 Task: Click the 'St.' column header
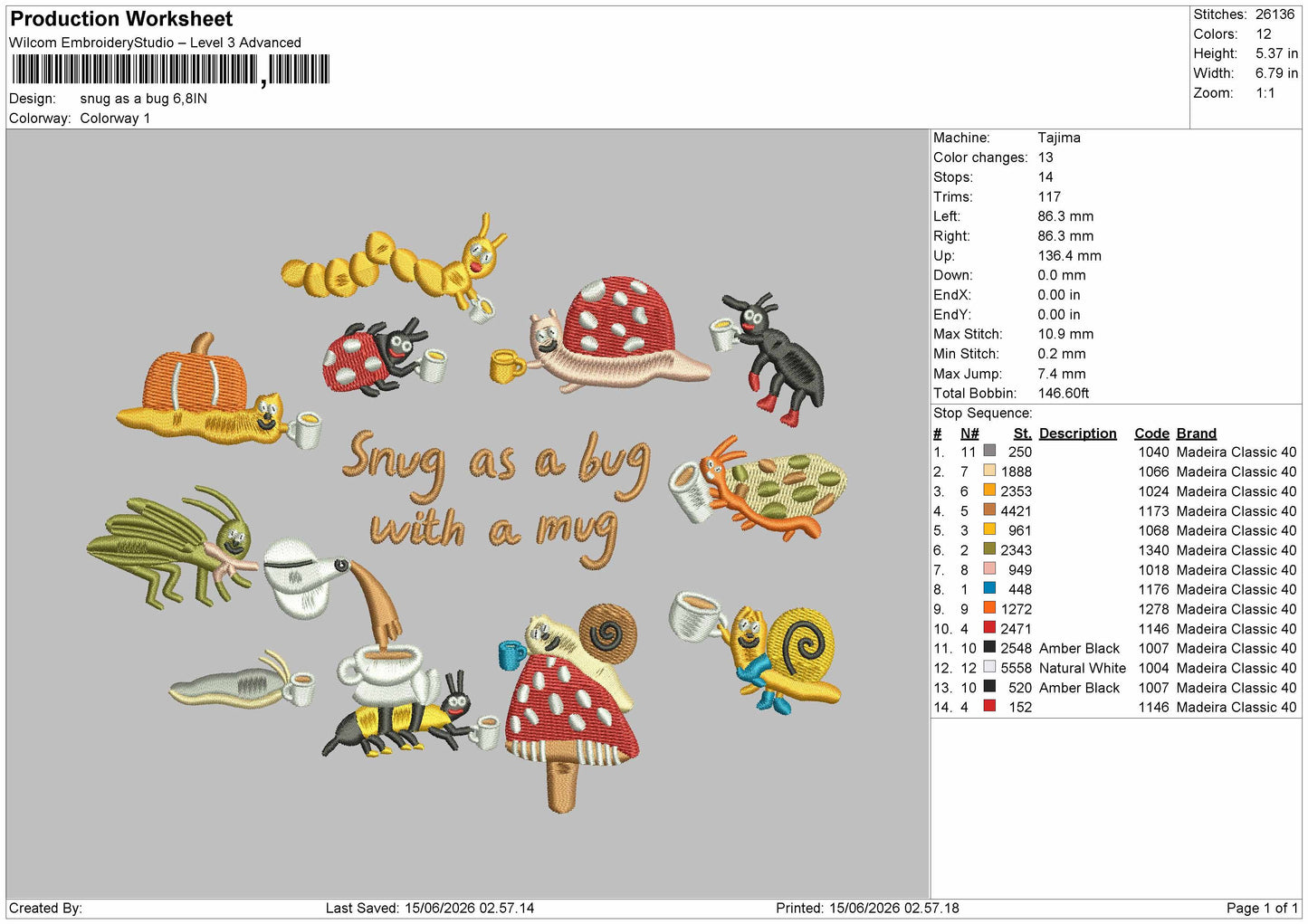1022,433
